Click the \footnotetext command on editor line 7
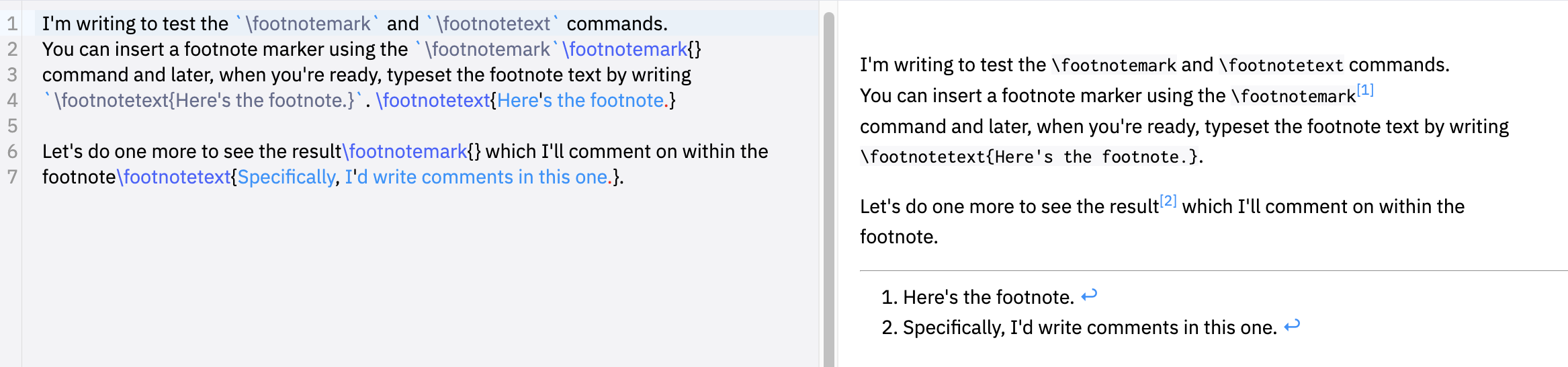 tap(174, 177)
